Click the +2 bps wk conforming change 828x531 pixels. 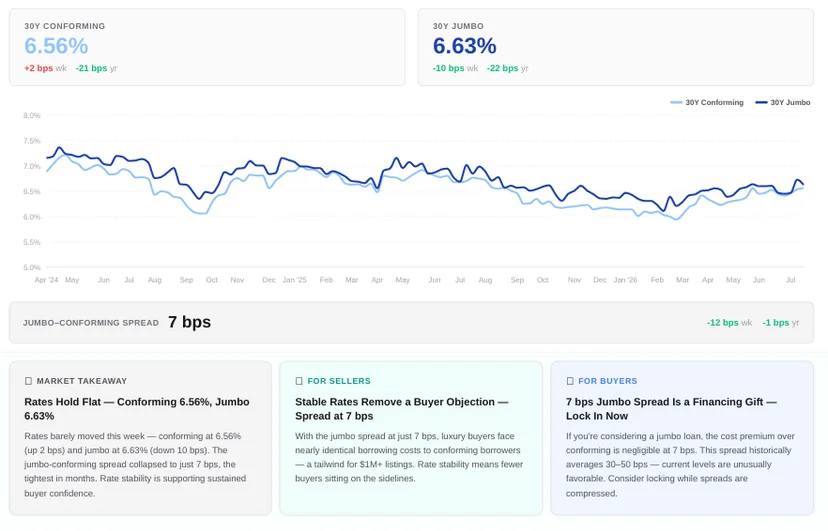(45, 68)
